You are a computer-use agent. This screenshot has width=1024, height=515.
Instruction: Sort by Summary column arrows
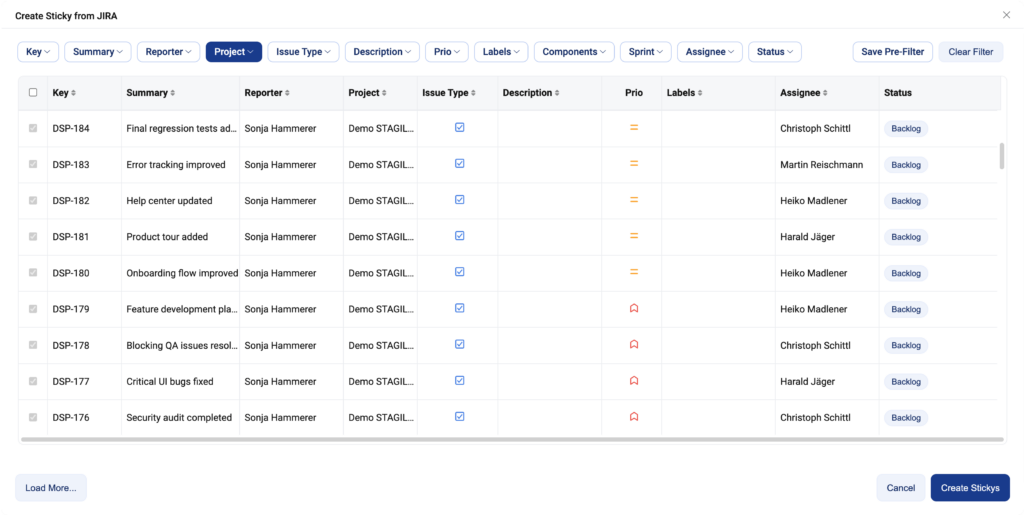(172, 93)
